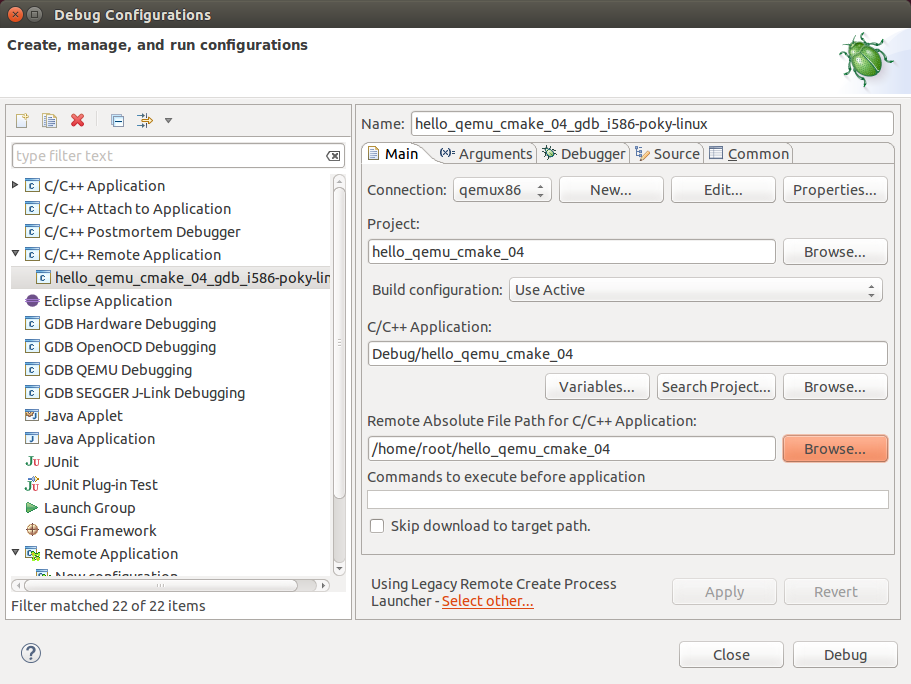Clear the filter text field icon
This screenshot has height=684, width=911.
(333, 156)
